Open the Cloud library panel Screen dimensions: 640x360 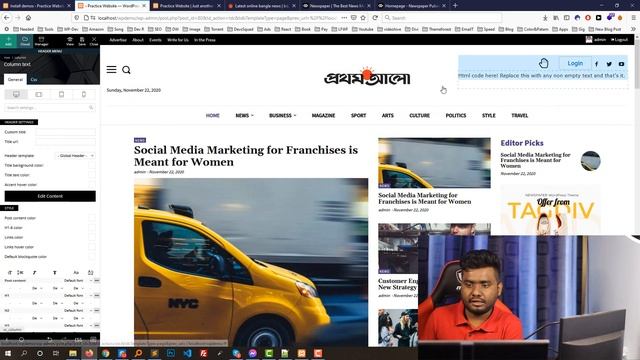pos(25,40)
